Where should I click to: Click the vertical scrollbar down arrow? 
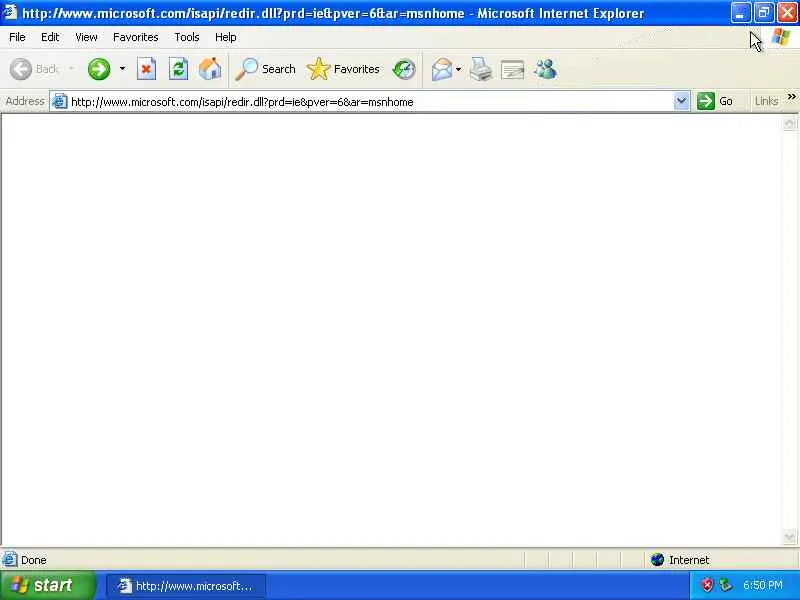789,537
